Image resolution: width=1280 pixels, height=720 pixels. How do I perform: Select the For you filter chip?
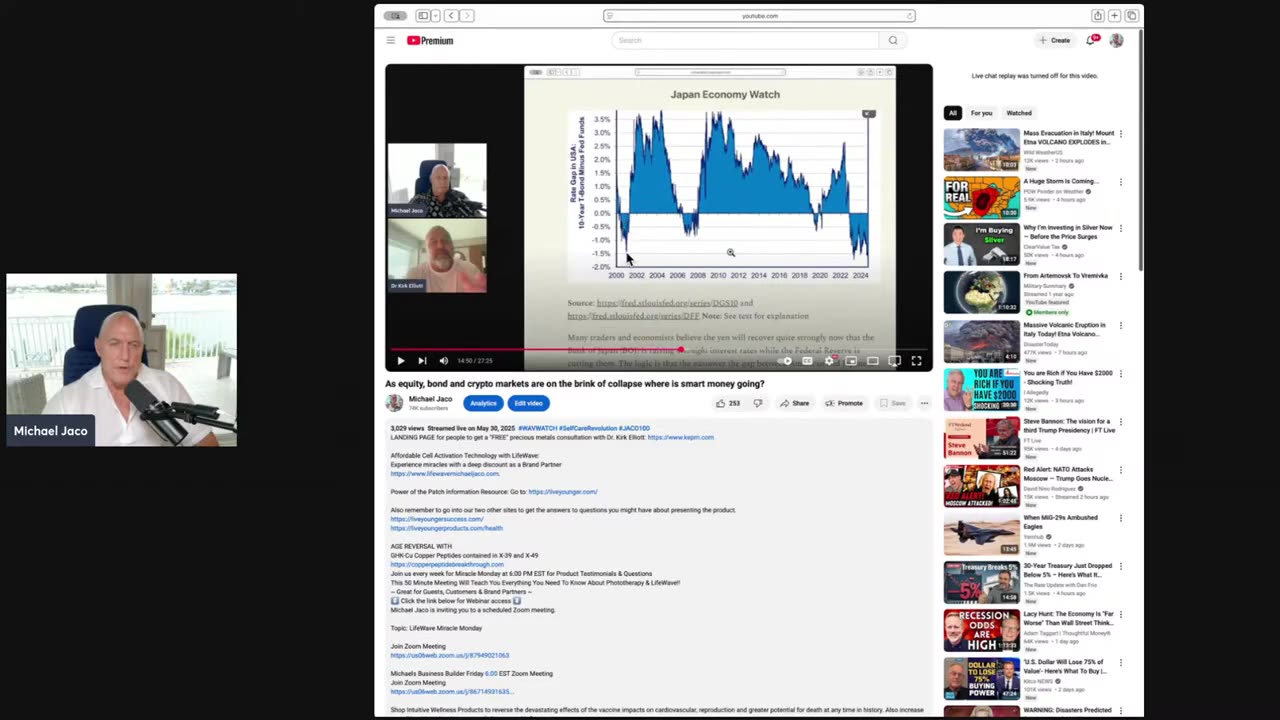pos(981,113)
